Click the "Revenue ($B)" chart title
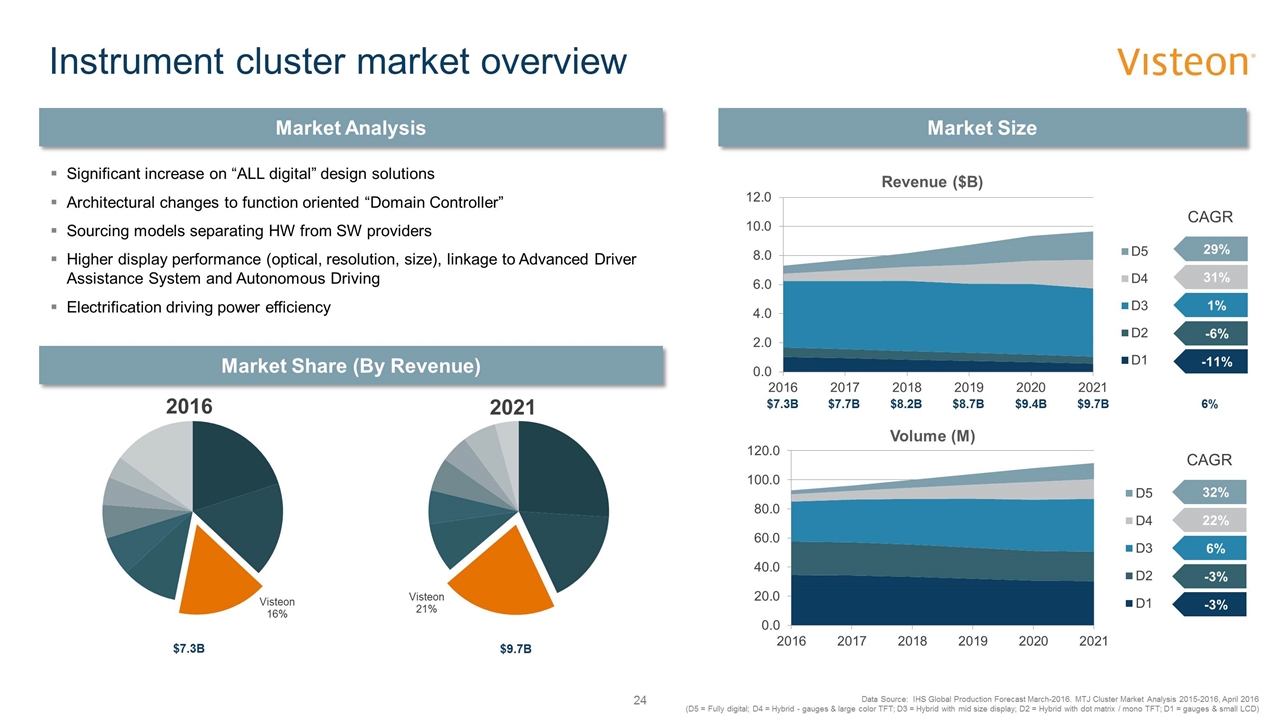Viewport: 1280px width, 720px height. 932,182
